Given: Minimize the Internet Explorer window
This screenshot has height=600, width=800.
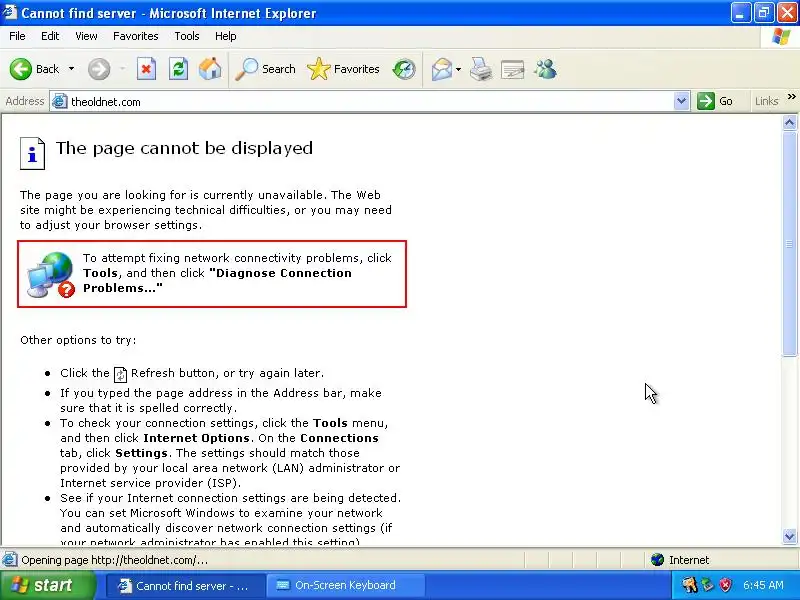Looking at the screenshot, I should [740, 13].
